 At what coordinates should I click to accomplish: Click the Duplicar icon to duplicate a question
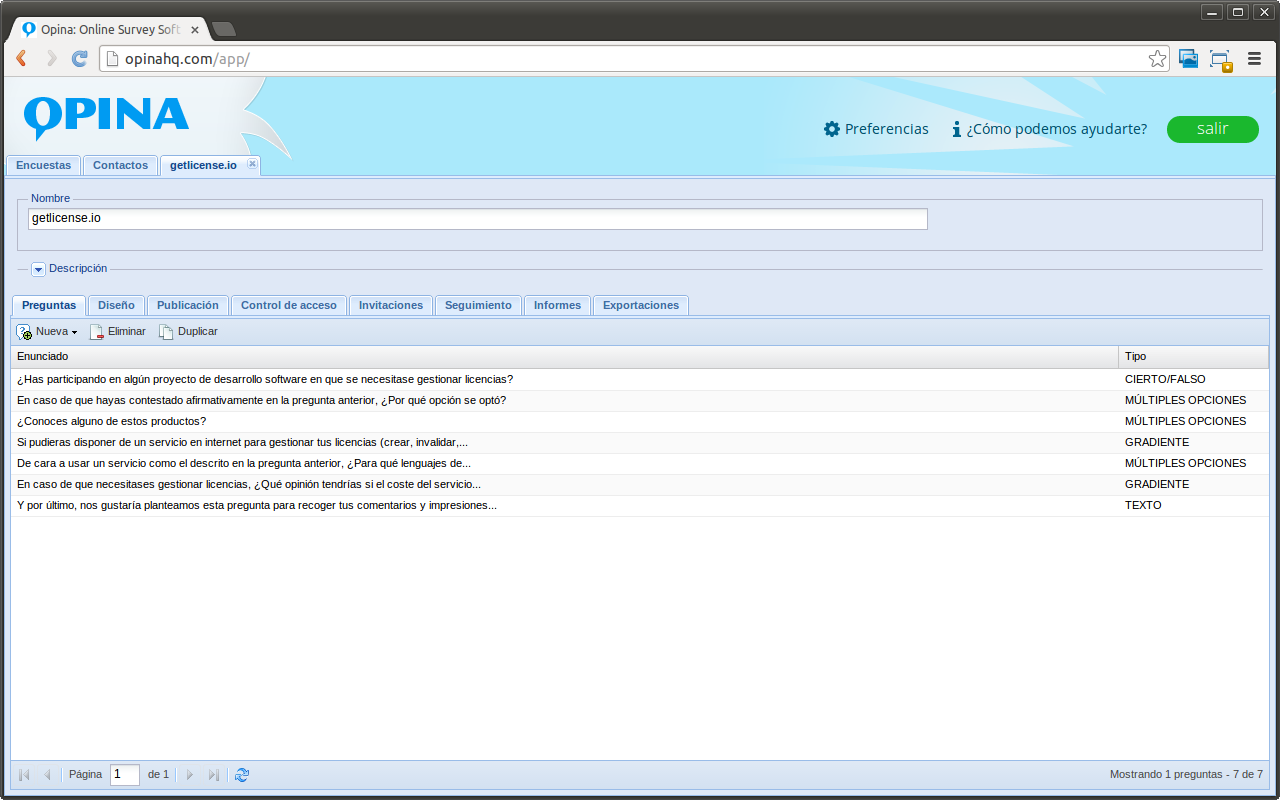click(165, 331)
